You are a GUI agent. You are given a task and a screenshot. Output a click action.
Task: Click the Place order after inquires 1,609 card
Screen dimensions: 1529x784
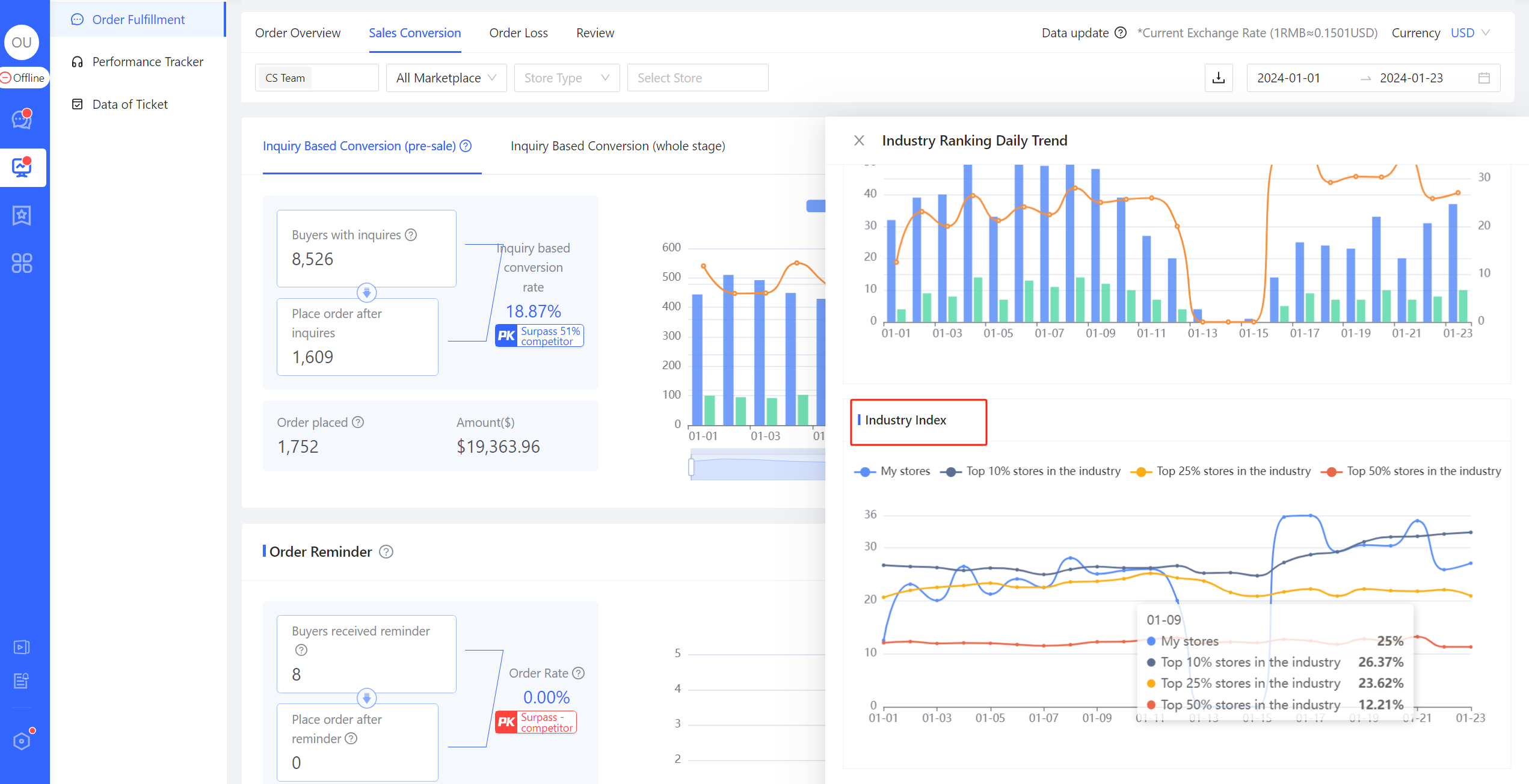(x=357, y=337)
